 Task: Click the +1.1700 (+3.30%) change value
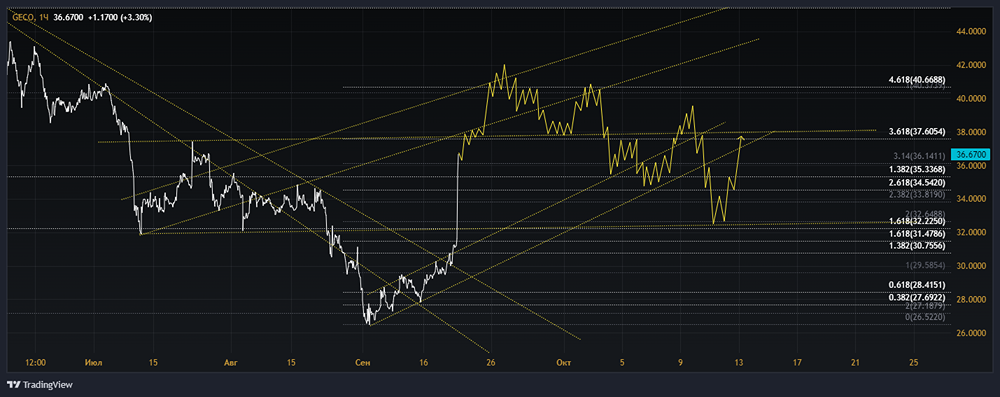pyautogui.click(x=120, y=18)
